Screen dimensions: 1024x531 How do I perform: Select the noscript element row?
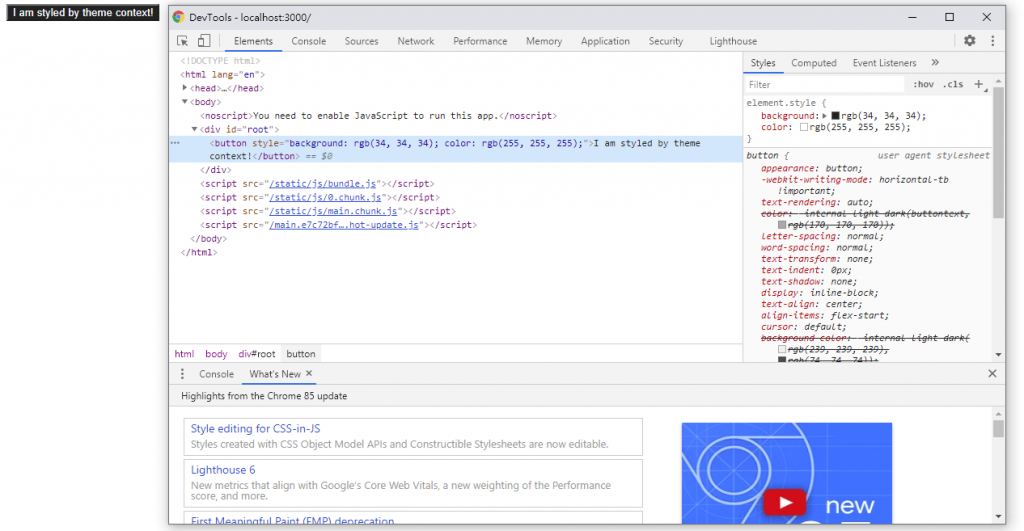coord(379,116)
